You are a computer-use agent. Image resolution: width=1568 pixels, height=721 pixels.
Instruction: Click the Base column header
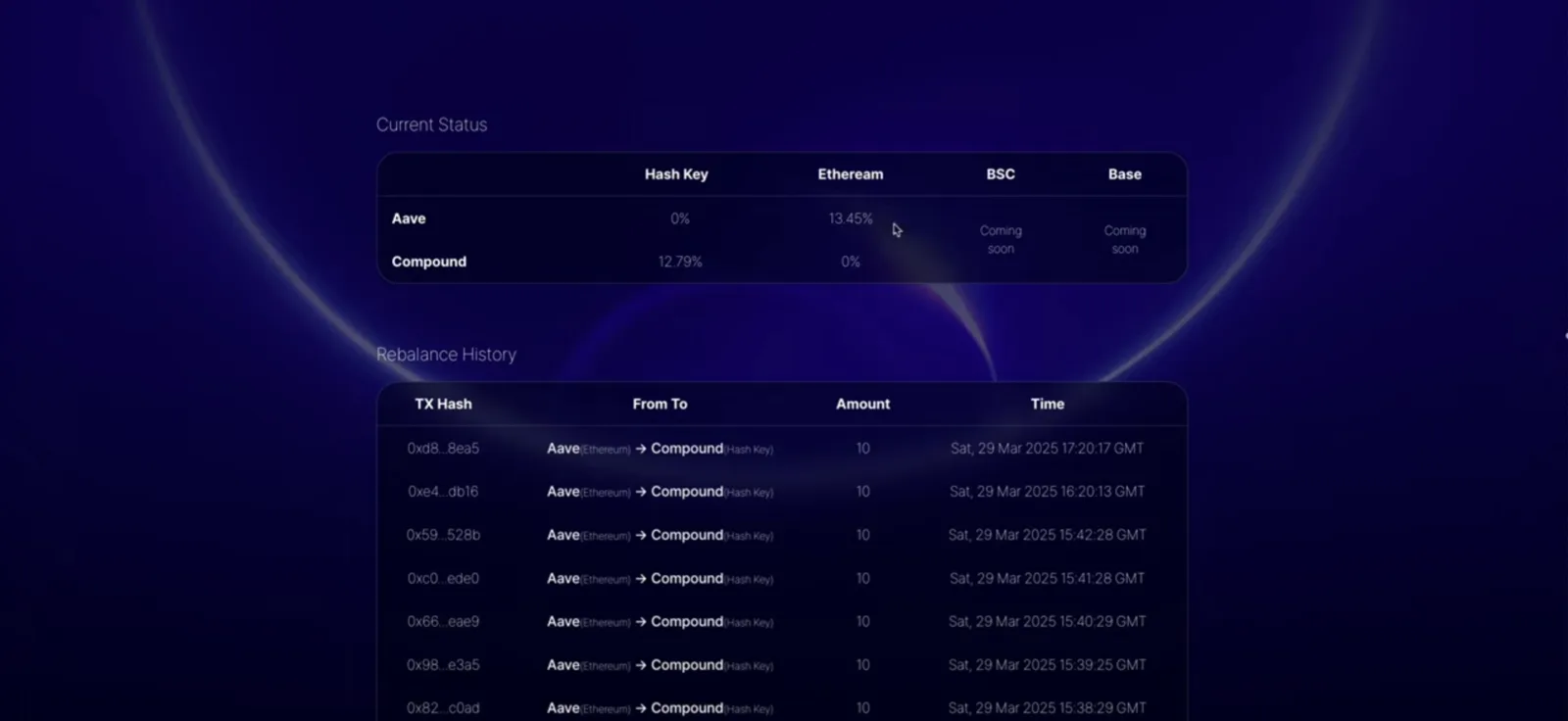[1125, 174]
